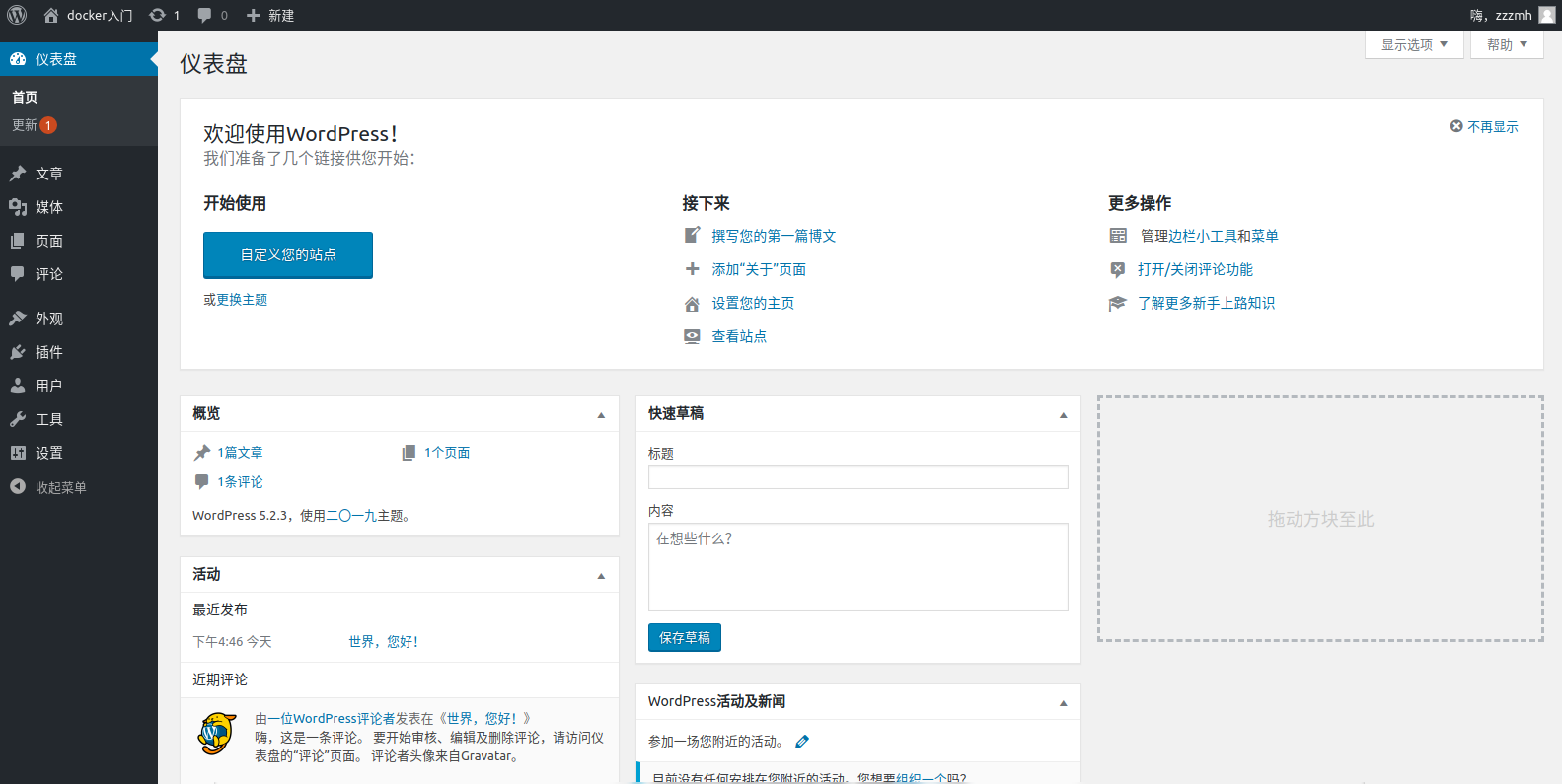The width and height of the screenshot is (1562, 784).
Task: Open the updates icon in admin bar
Action: (158, 15)
